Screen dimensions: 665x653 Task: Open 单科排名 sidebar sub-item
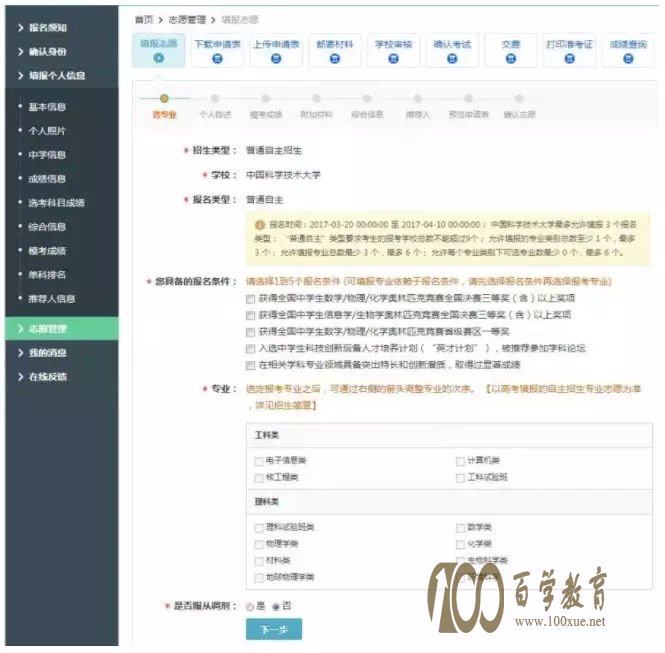tap(47, 275)
